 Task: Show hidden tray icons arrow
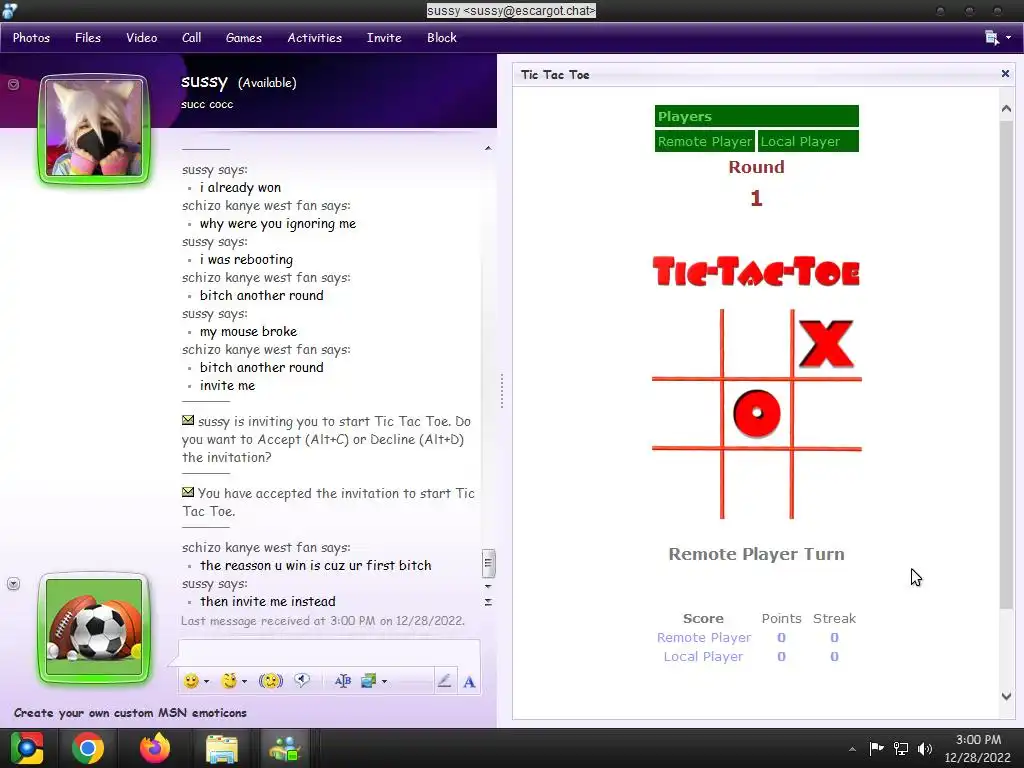point(852,748)
